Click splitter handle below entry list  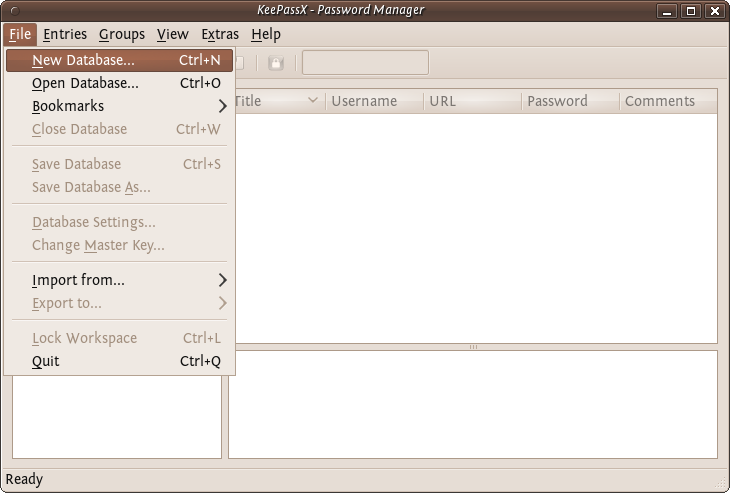pos(473,347)
